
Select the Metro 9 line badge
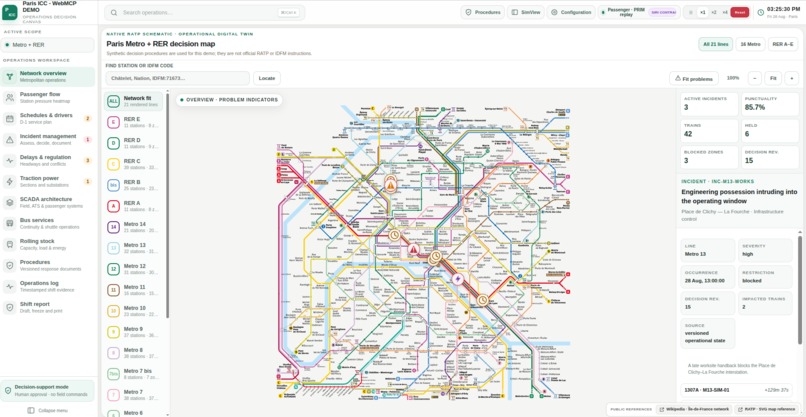(x=113, y=332)
